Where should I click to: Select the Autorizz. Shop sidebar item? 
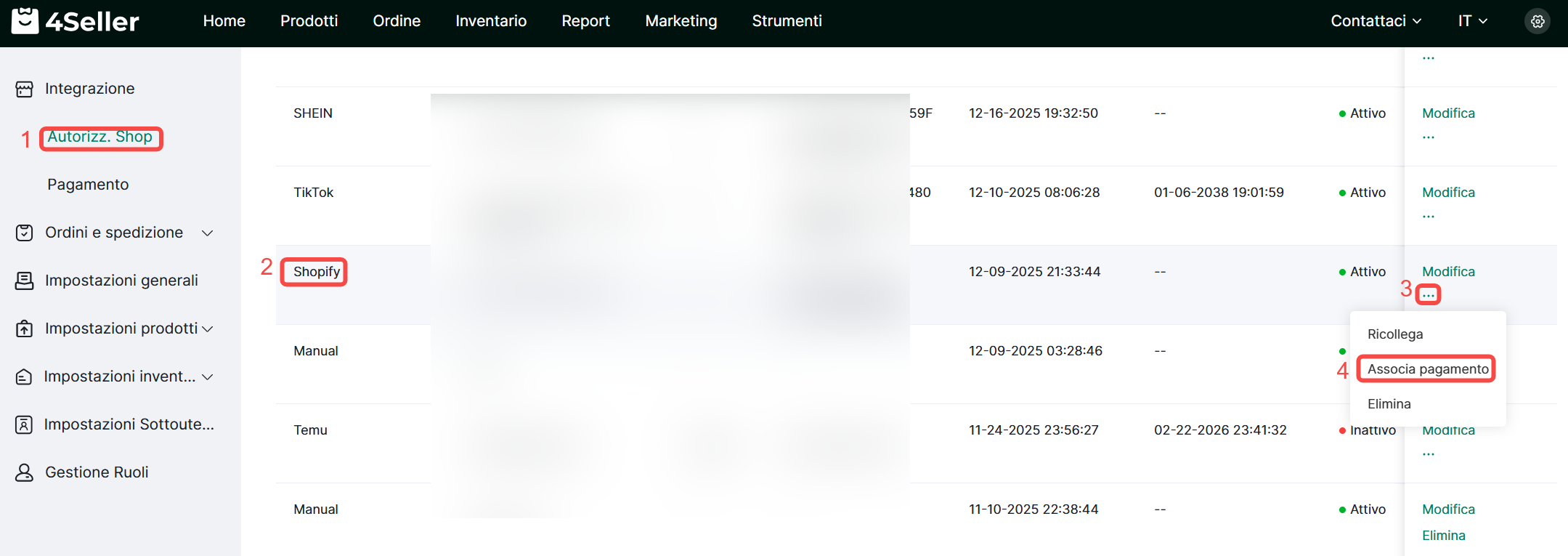tap(100, 137)
